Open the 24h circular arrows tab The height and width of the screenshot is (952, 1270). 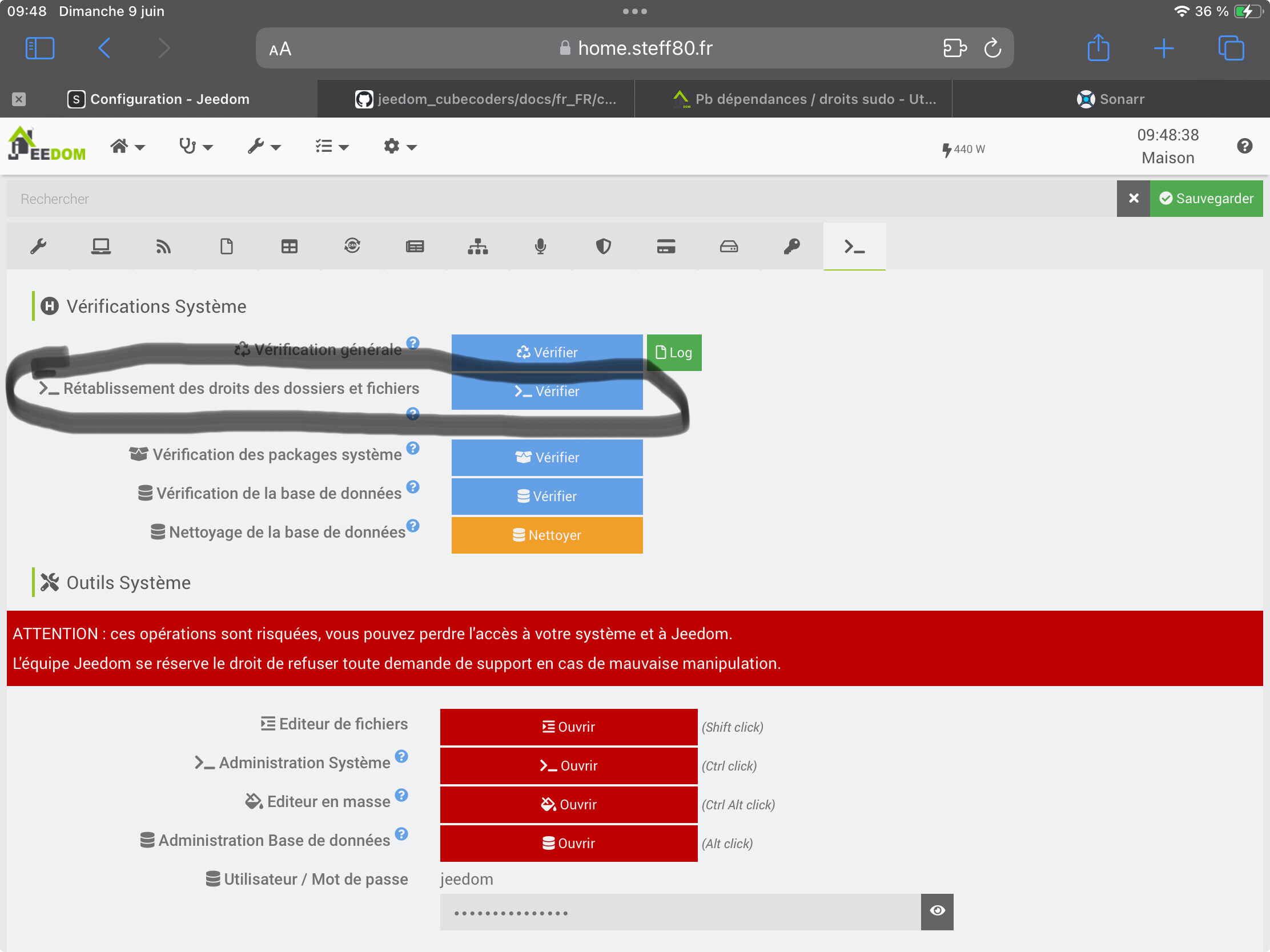tap(352, 246)
